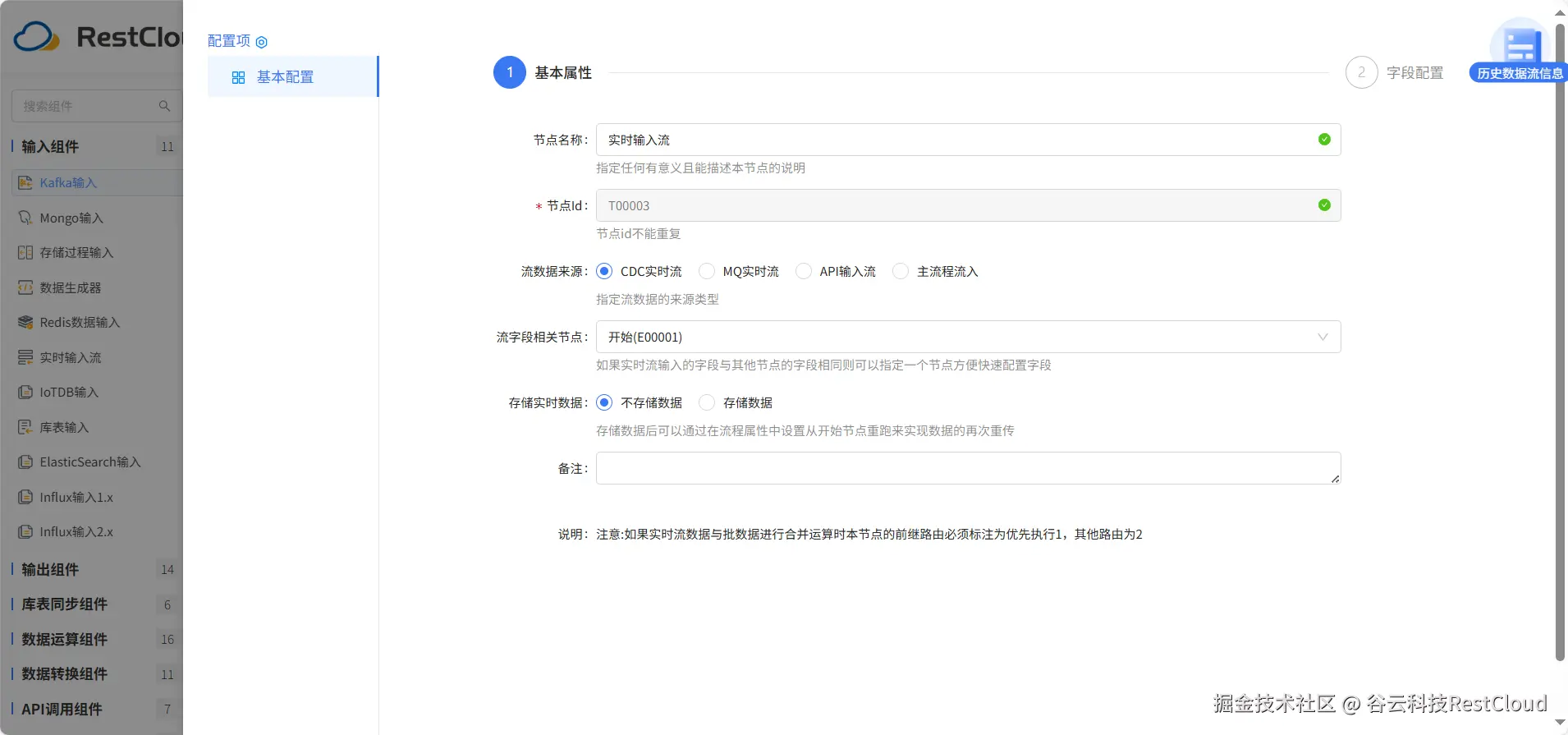
Task: Click the 备注 text area
Action: (x=969, y=468)
